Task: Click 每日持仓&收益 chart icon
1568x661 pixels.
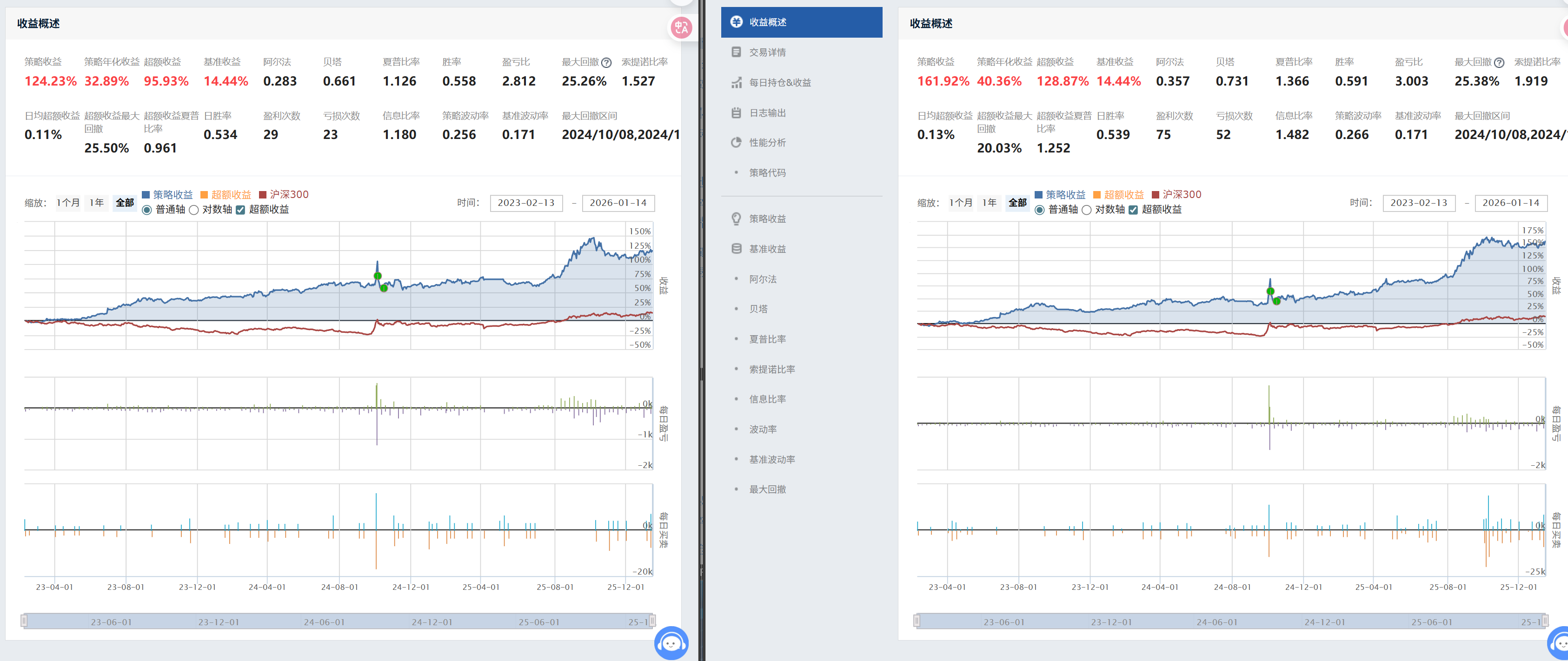Action: [736, 83]
